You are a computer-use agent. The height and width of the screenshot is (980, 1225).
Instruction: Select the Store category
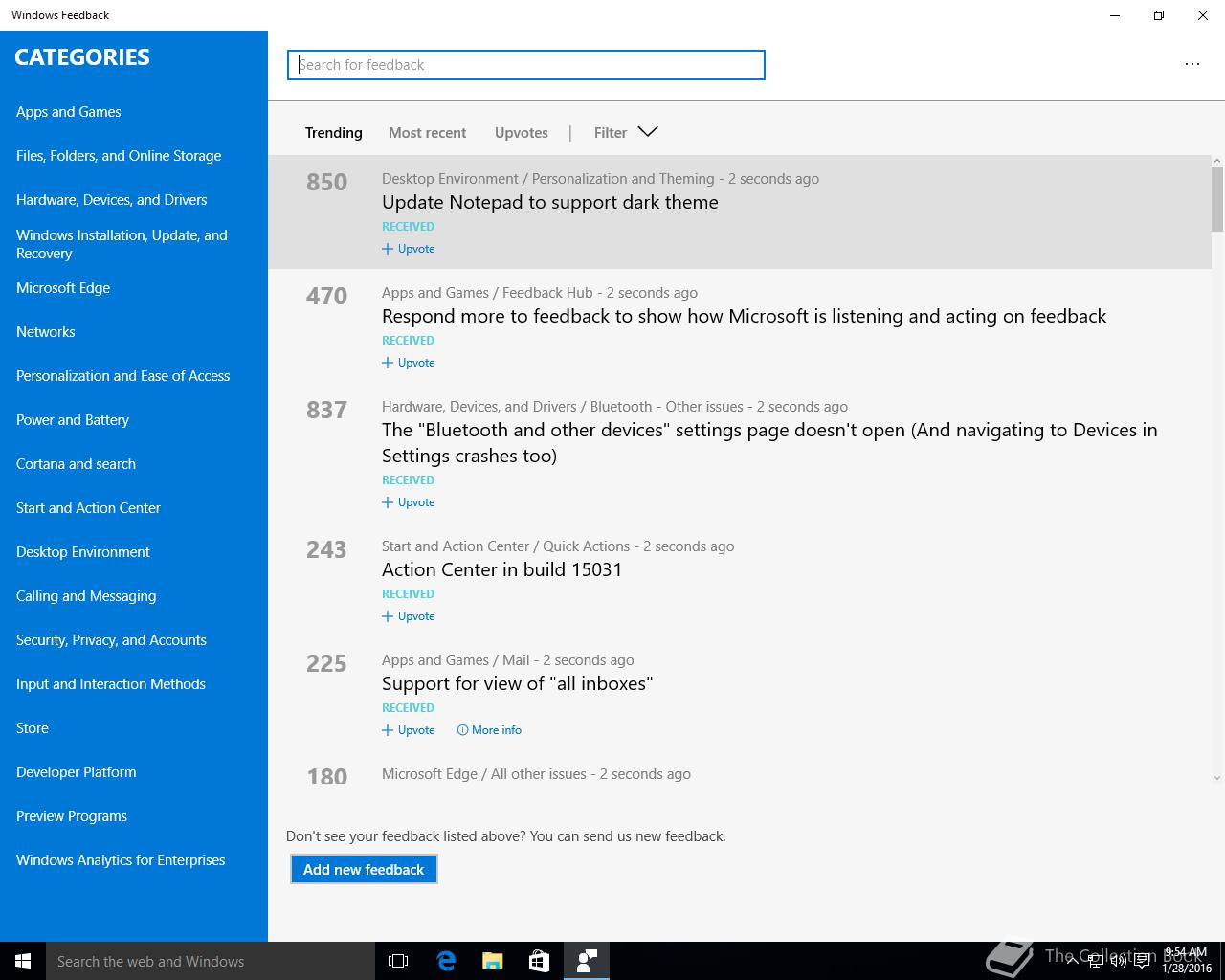(x=33, y=728)
